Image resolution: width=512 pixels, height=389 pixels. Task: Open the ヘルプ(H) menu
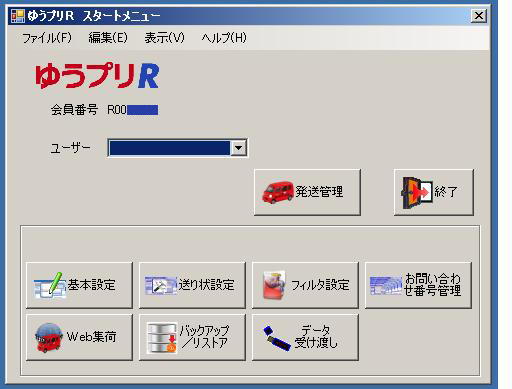(224, 38)
